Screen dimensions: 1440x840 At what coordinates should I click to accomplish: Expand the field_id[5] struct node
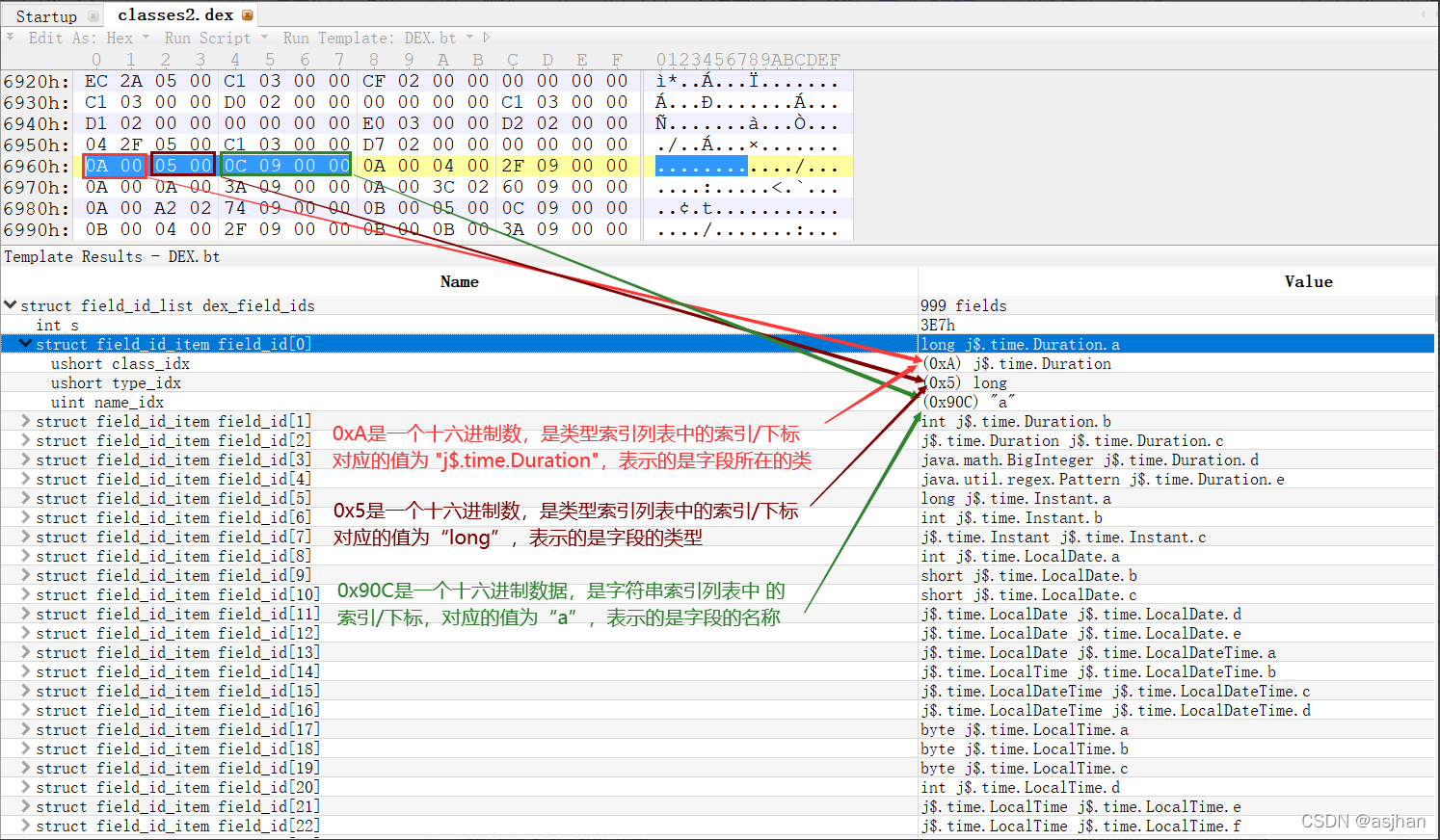(x=26, y=498)
